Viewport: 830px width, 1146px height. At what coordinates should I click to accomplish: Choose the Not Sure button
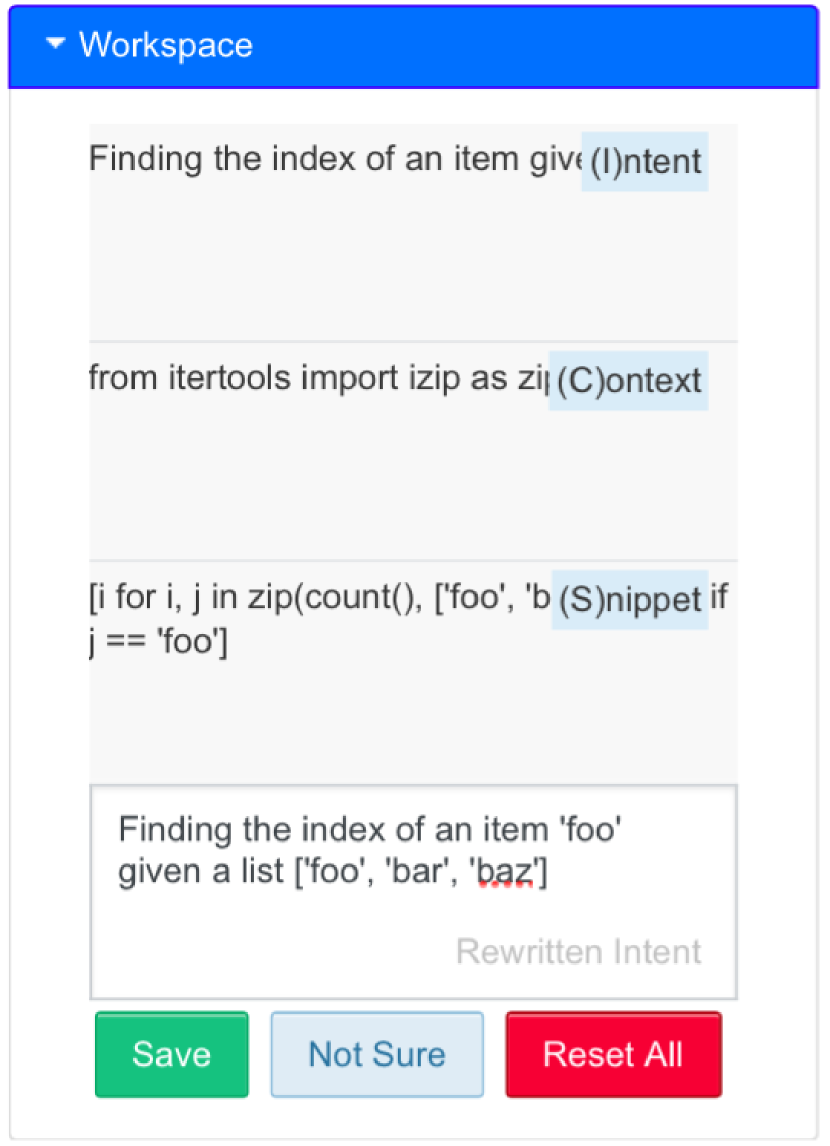377,1054
